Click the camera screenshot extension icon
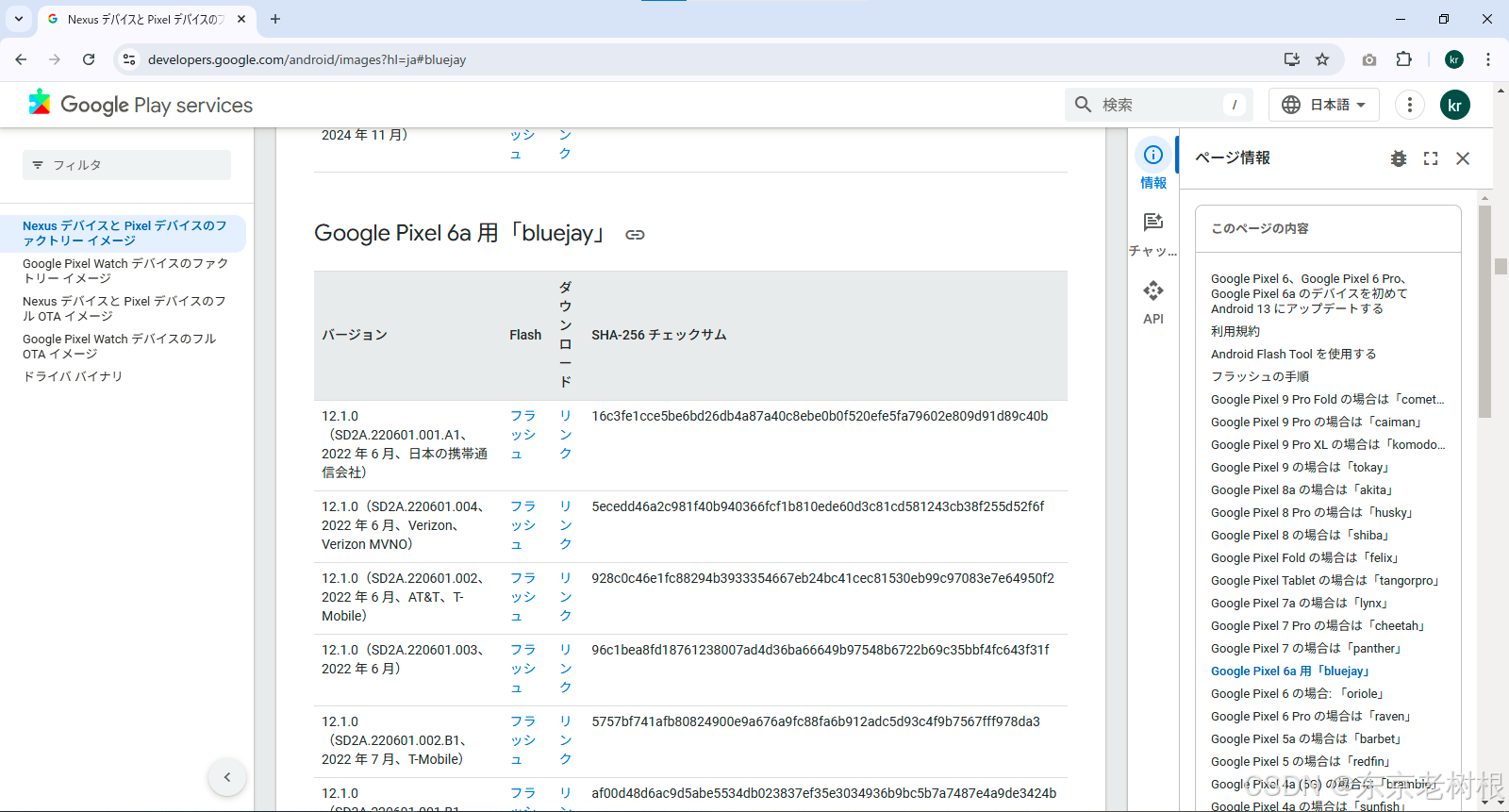Viewport: 1509px width, 812px height. tap(1369, 59)
